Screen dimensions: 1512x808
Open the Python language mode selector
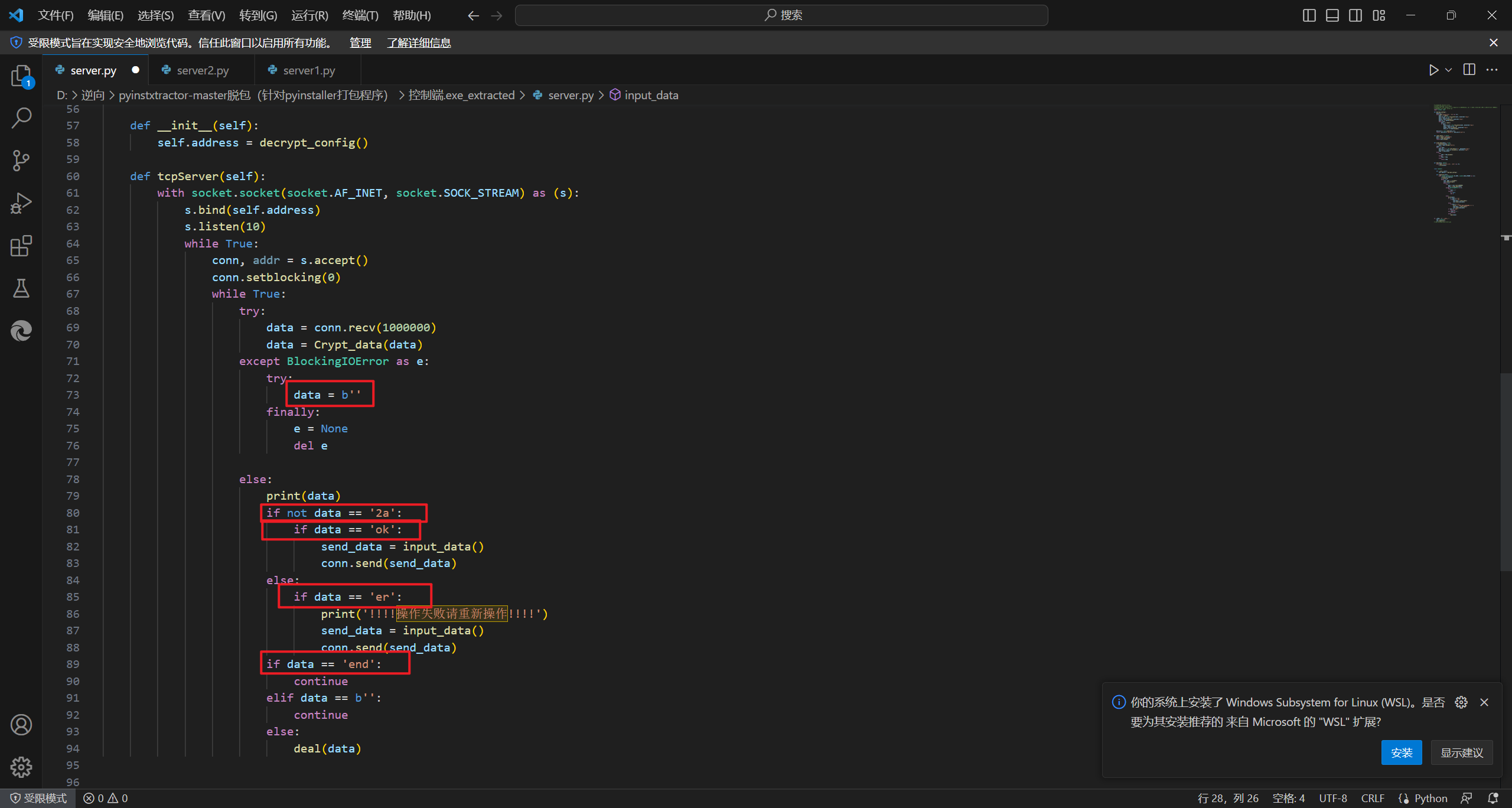click(1430, 798)
